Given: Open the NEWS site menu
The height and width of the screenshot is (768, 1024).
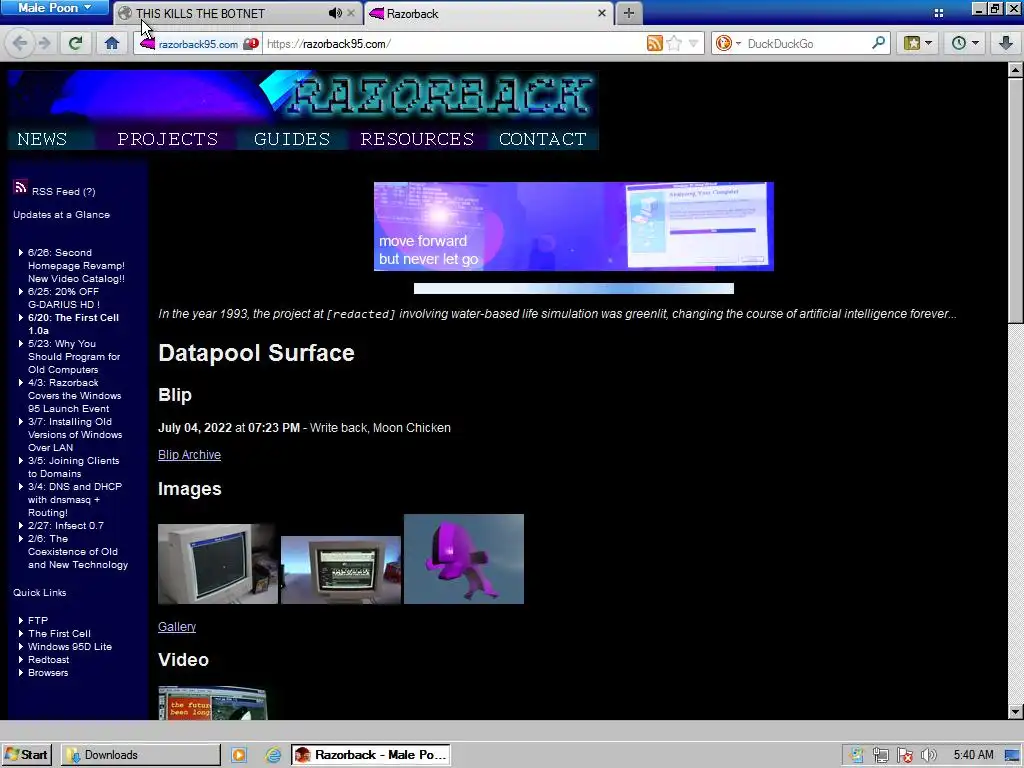Looking at the screenshot, I should pos(42,139).
